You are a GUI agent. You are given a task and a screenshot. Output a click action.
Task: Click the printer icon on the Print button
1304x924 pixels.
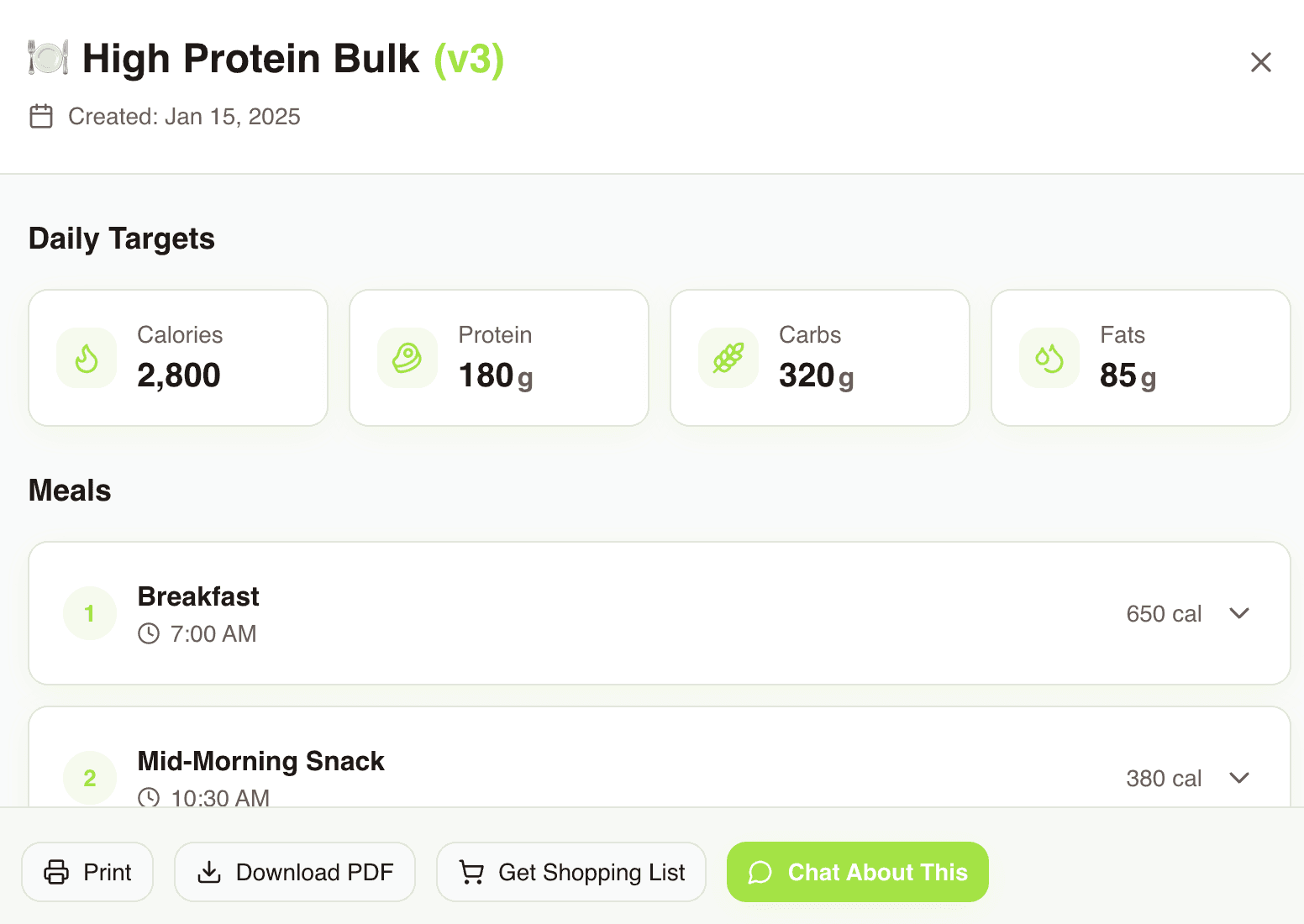pyautogui.click(x=55, y=872)
